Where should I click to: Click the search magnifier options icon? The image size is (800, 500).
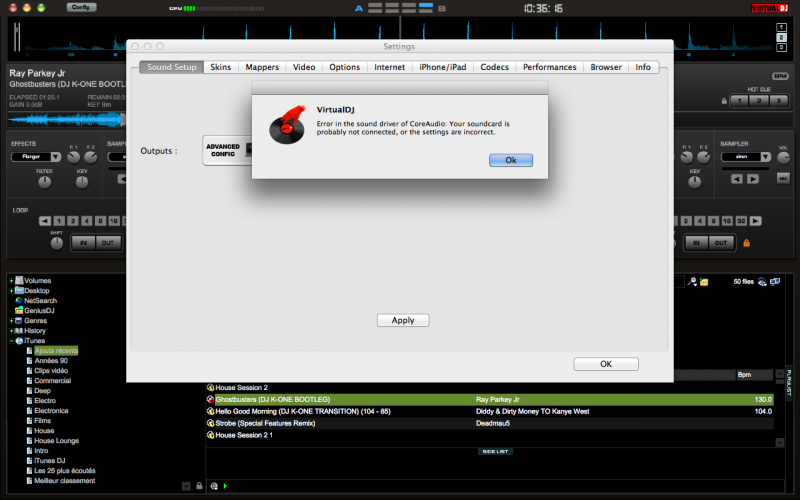[692, 282]
